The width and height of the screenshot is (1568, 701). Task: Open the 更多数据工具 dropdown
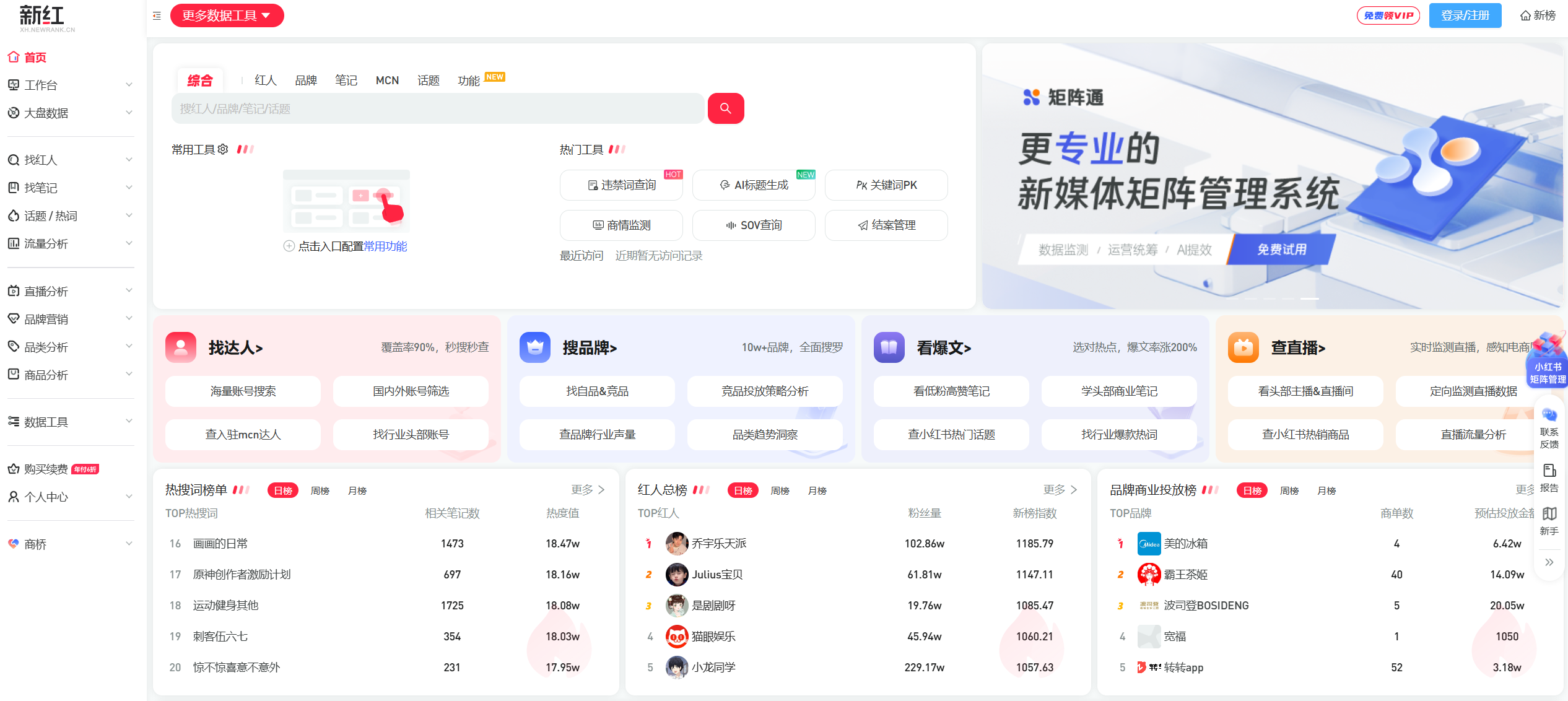tap(227, 15)
